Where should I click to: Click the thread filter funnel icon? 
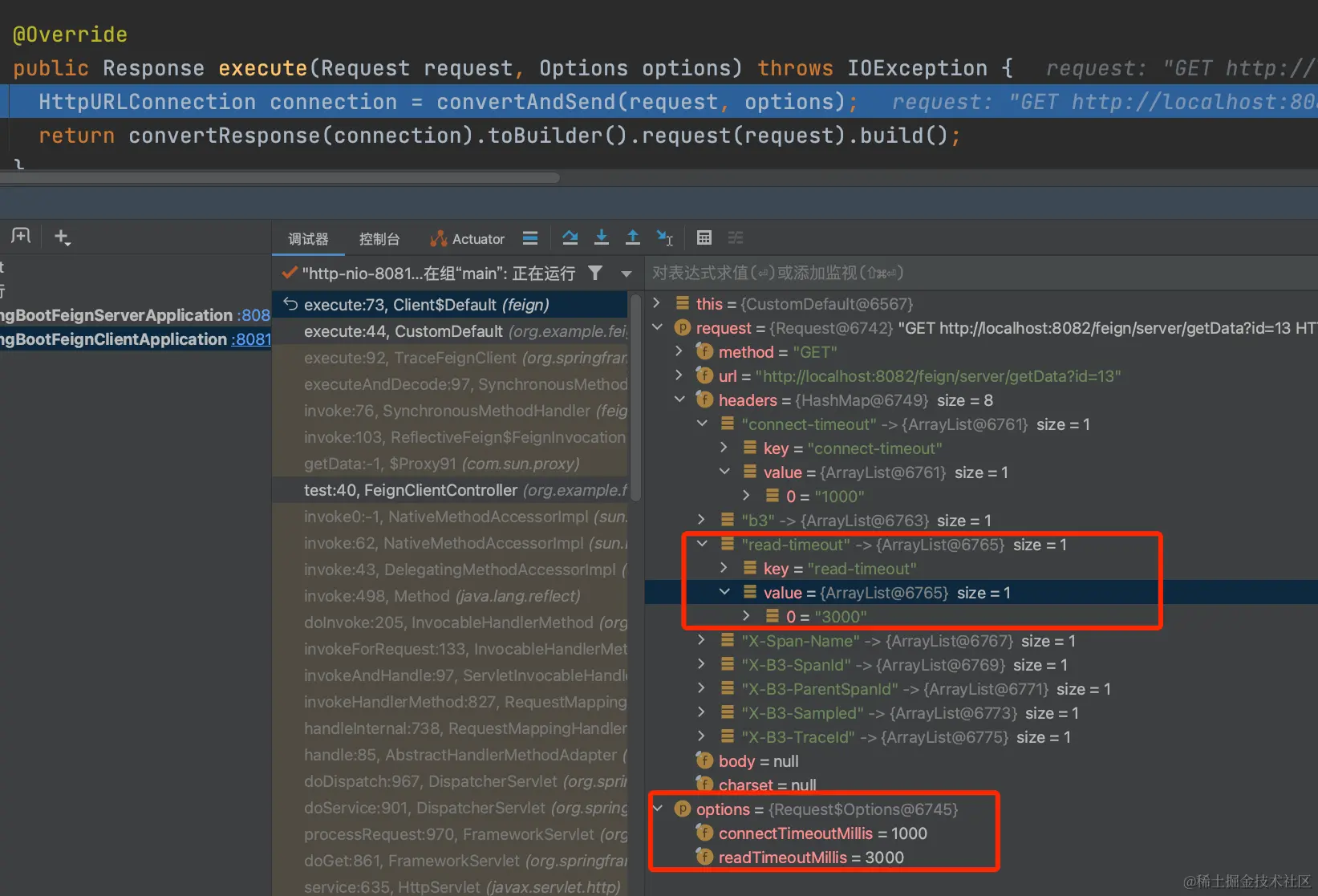click(595, 274)
